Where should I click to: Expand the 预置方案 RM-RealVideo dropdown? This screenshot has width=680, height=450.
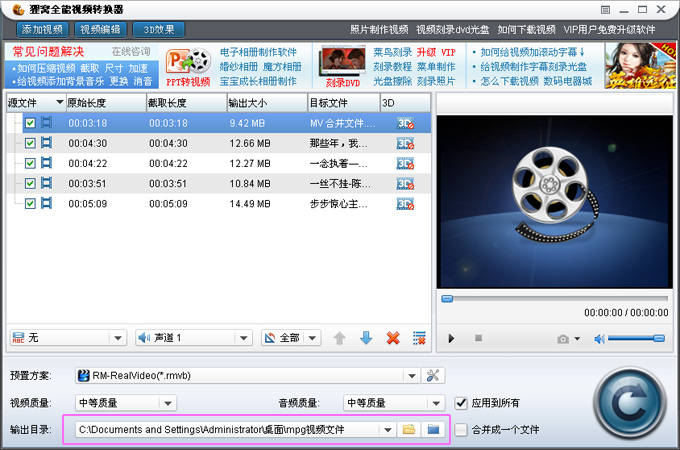(411, 376)
